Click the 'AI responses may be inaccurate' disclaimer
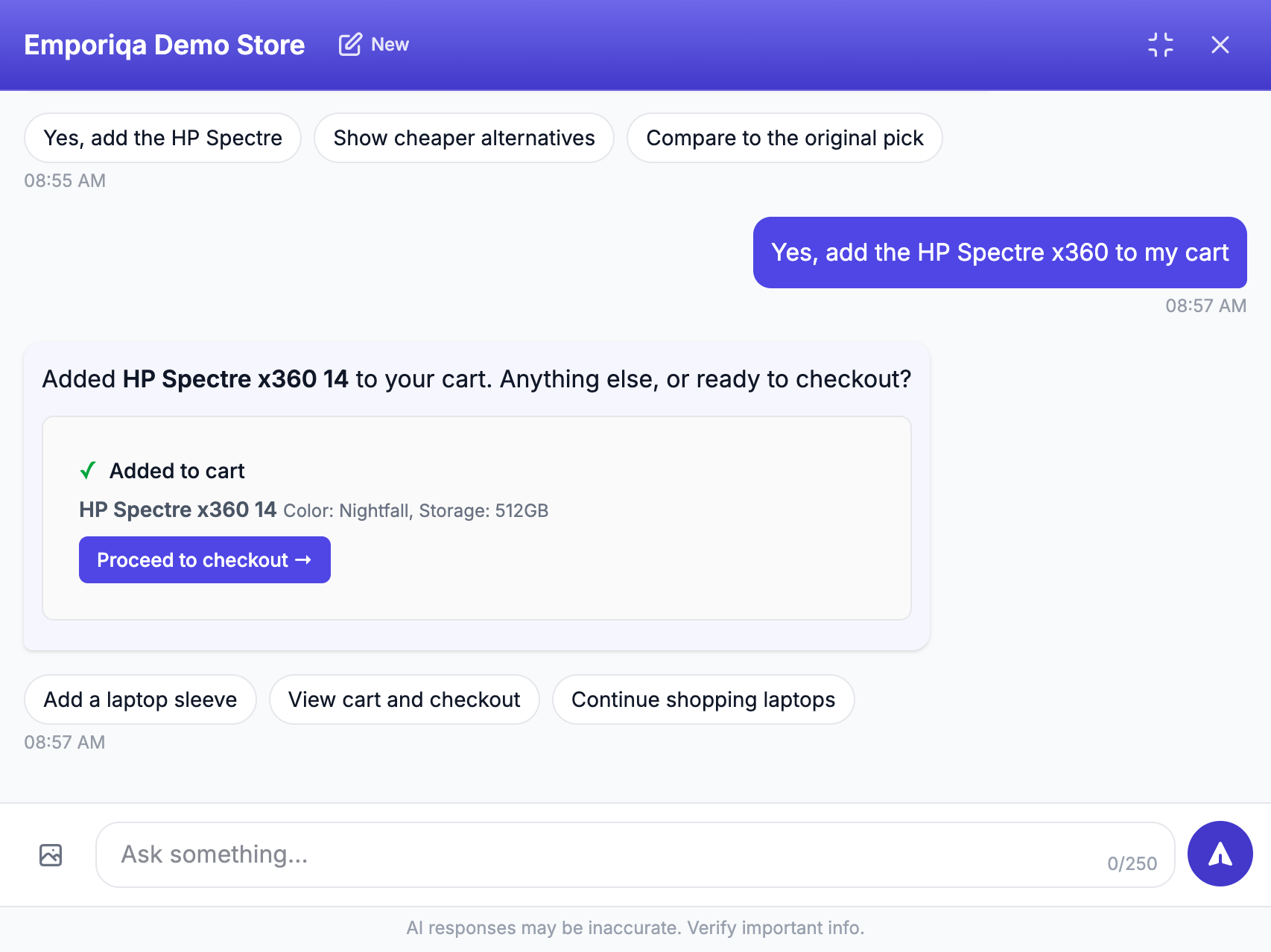 coord(635,927)
